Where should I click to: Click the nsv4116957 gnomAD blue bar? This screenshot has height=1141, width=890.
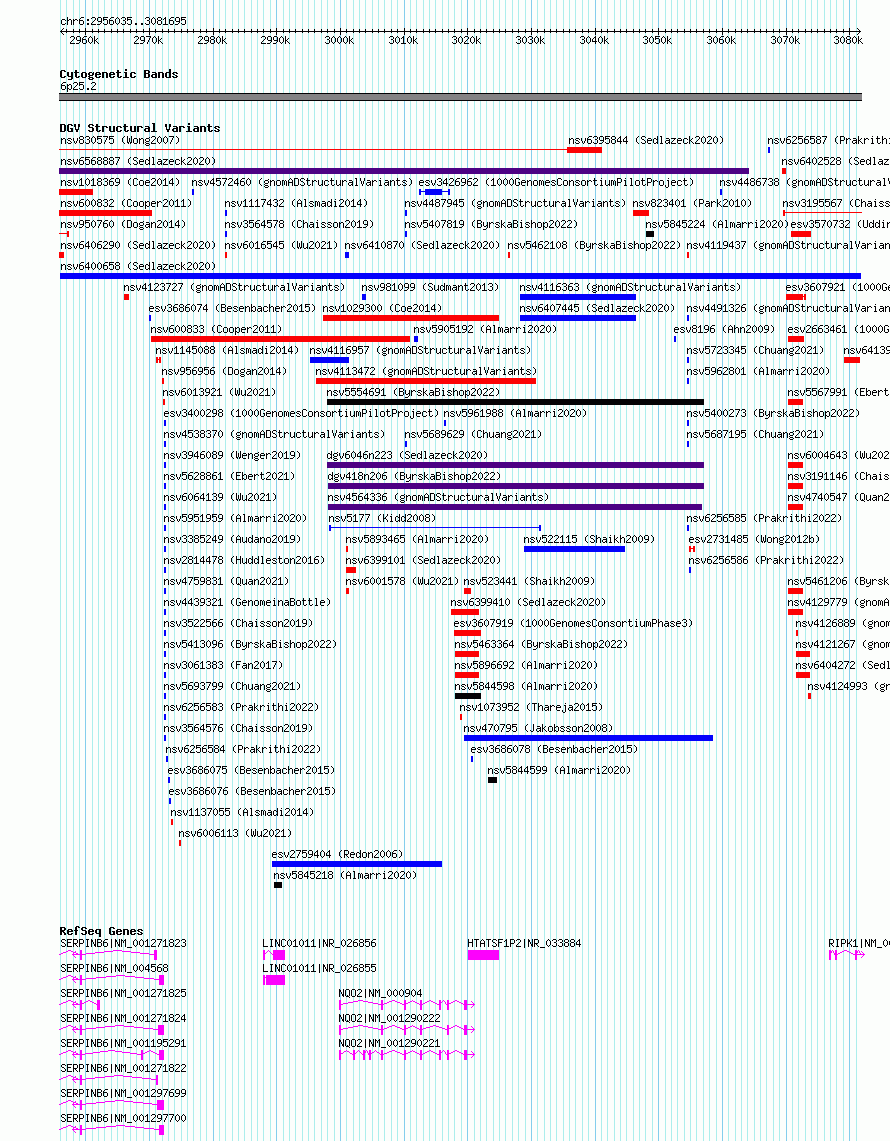(329, 360)
